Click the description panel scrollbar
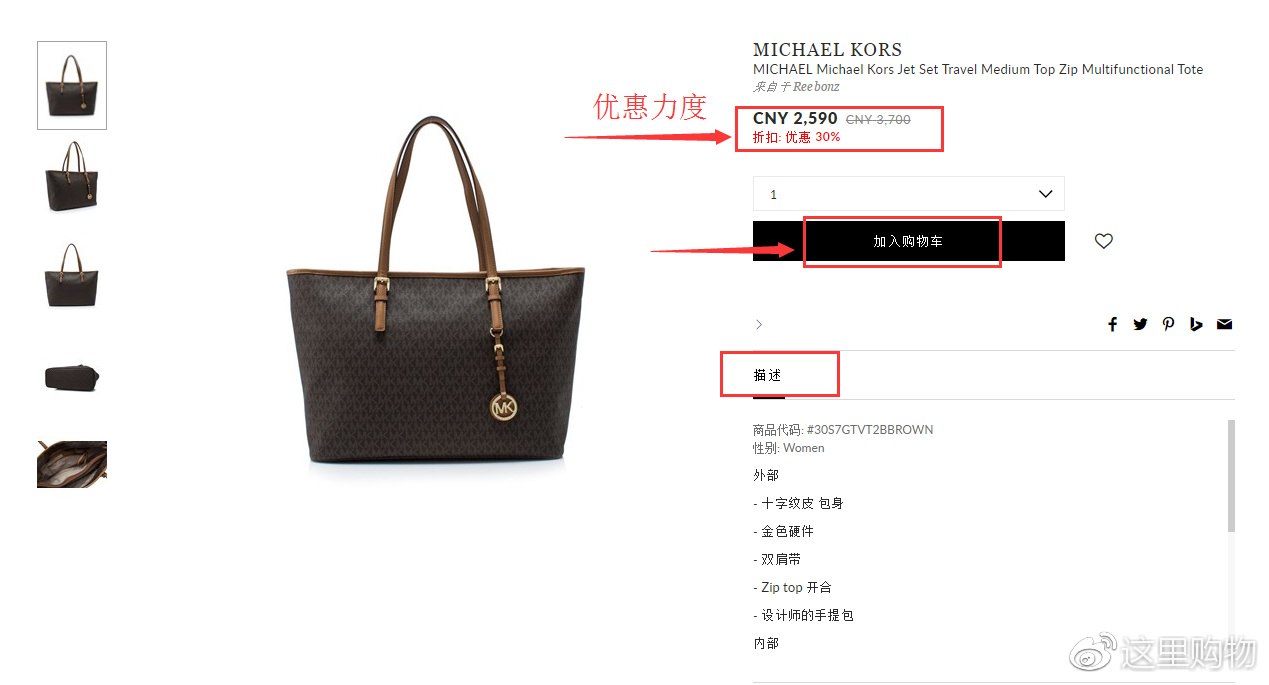 pos(1231,476)
